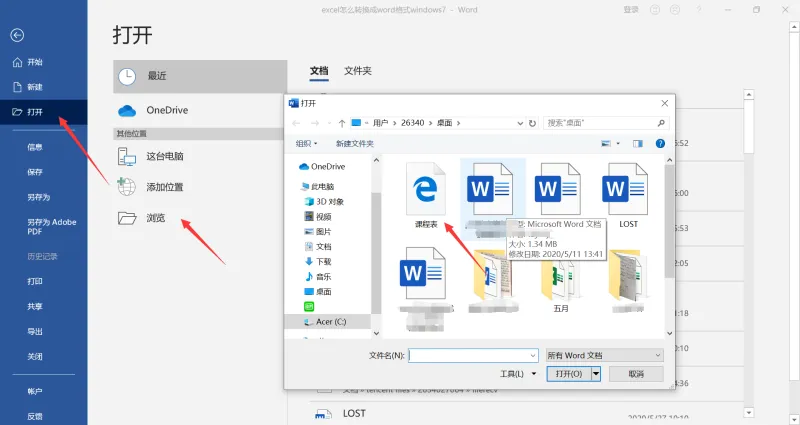Click the frown feedback icon in title bar
Viewport: 800px width, 425px height.
tap(675, 10)
